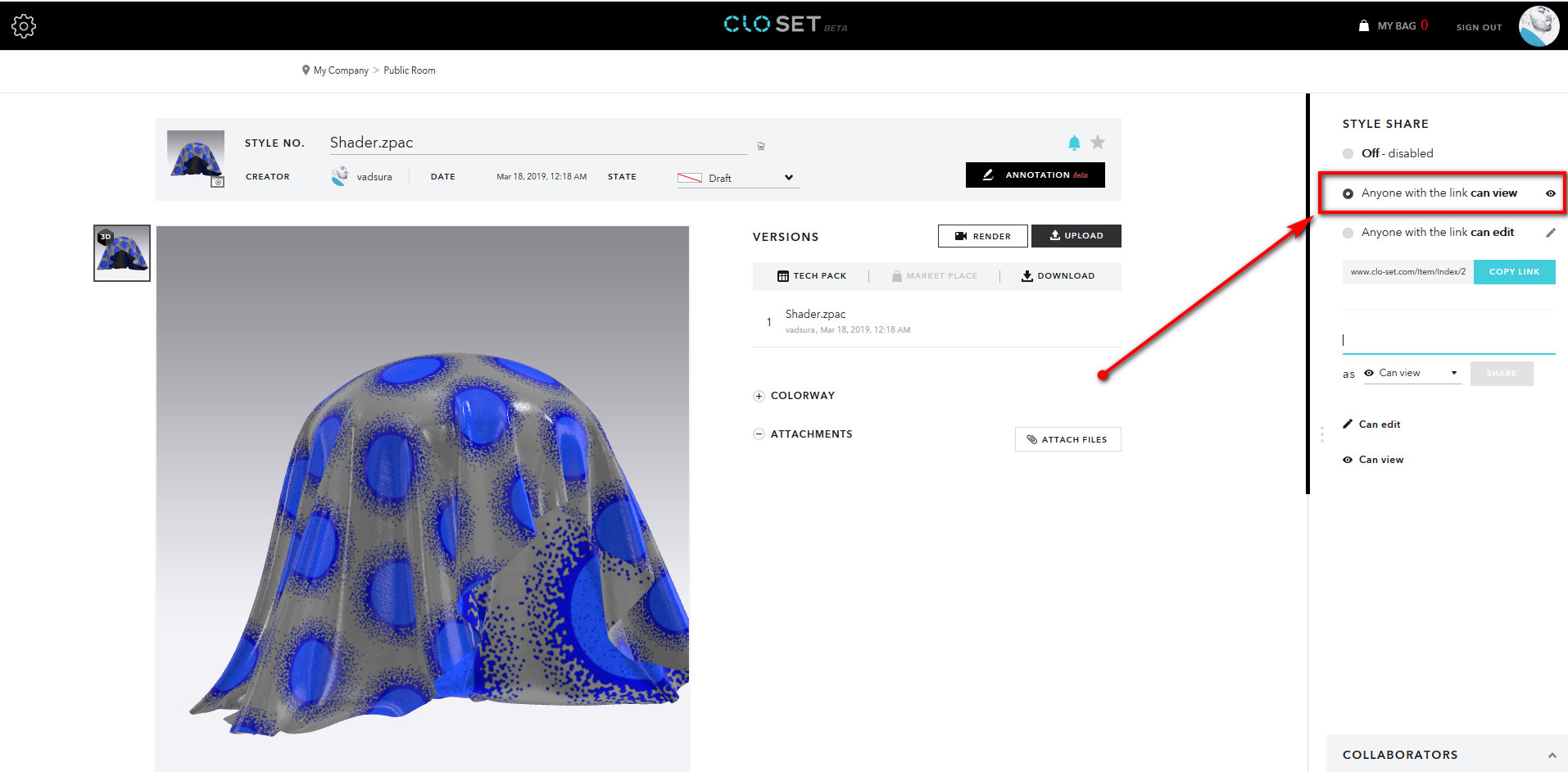Click the eye icon next to Can view heading
This screenshot has width=1568, height=772.
(1348, 460)
